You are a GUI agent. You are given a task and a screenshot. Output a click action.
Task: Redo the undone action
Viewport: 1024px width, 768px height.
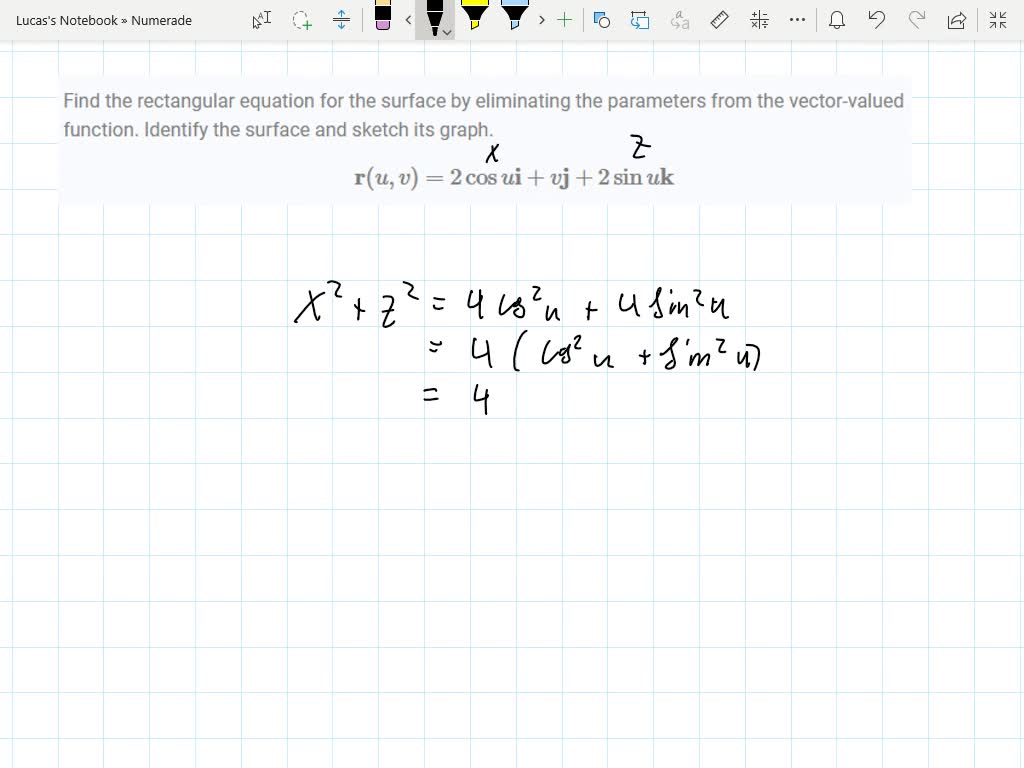pyautogui.click(x=917, y=19)
